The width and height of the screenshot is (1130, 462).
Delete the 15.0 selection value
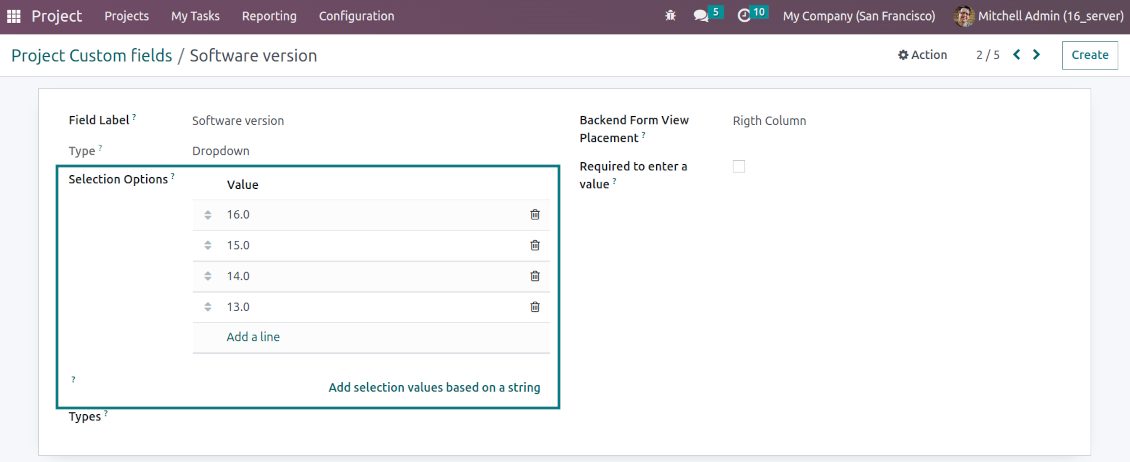tap(535, 246)
